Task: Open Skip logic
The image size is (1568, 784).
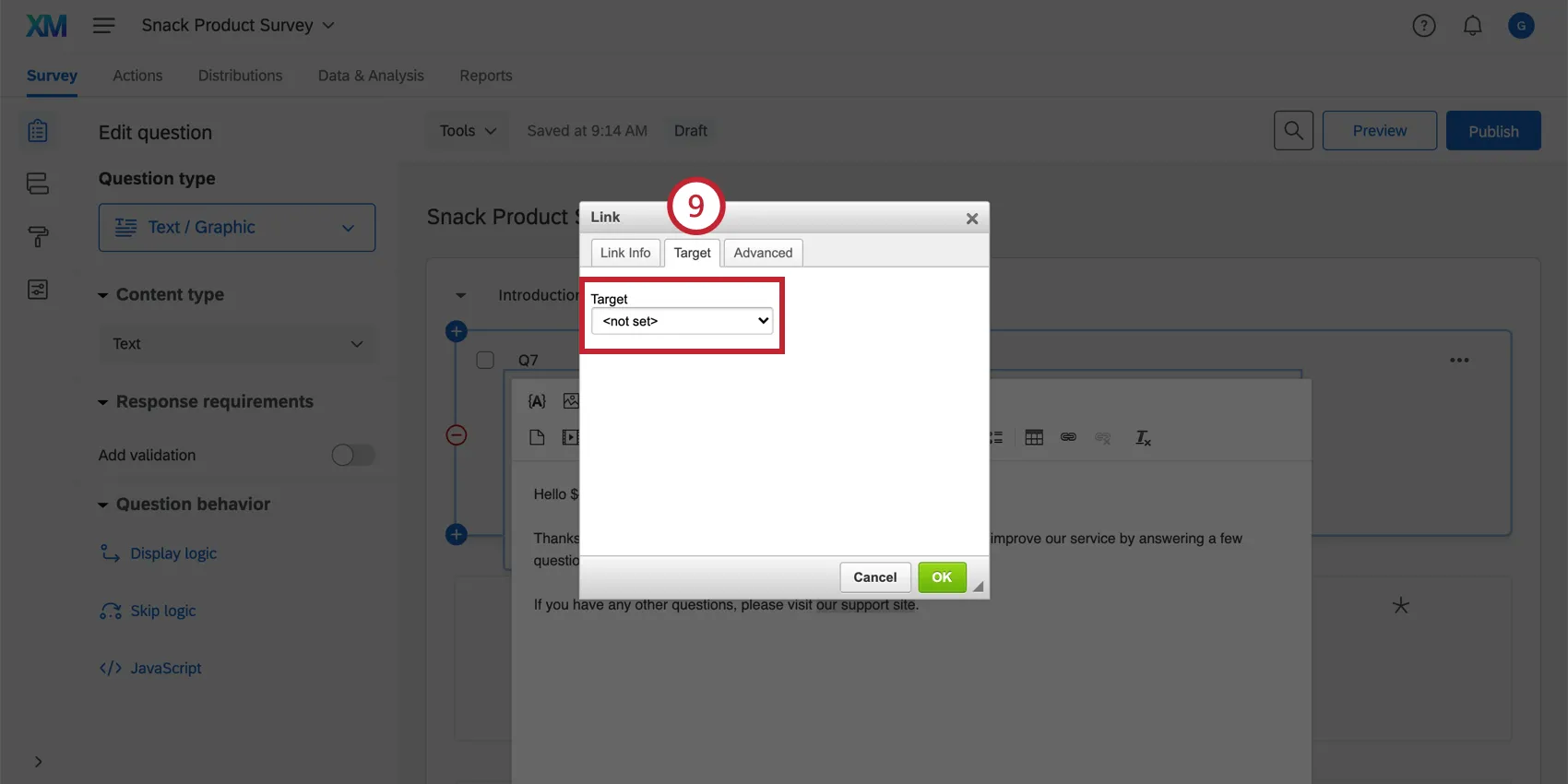Action: pyautogui.click(x=148, y=611)
